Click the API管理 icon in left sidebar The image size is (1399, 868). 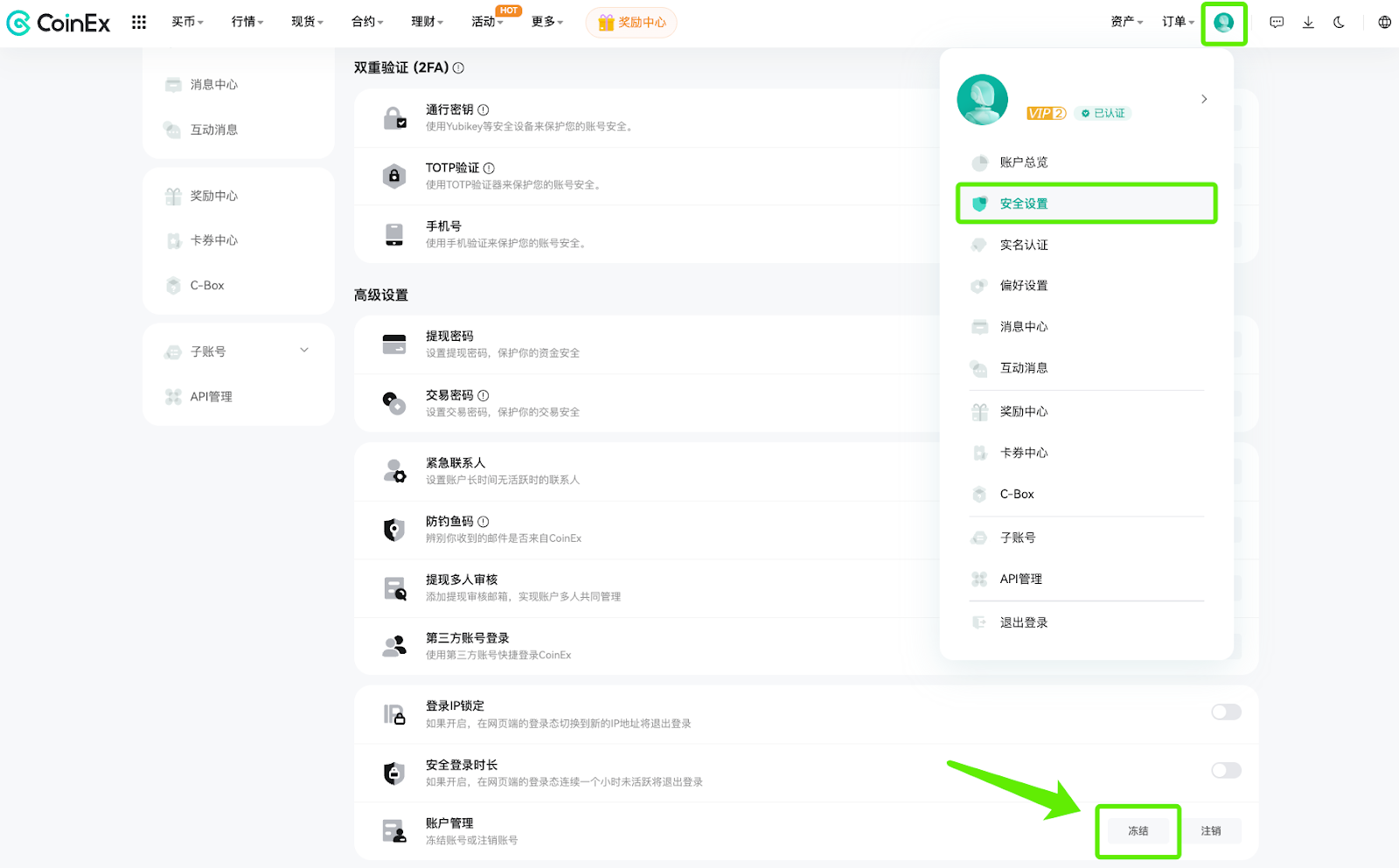(172, 396)
